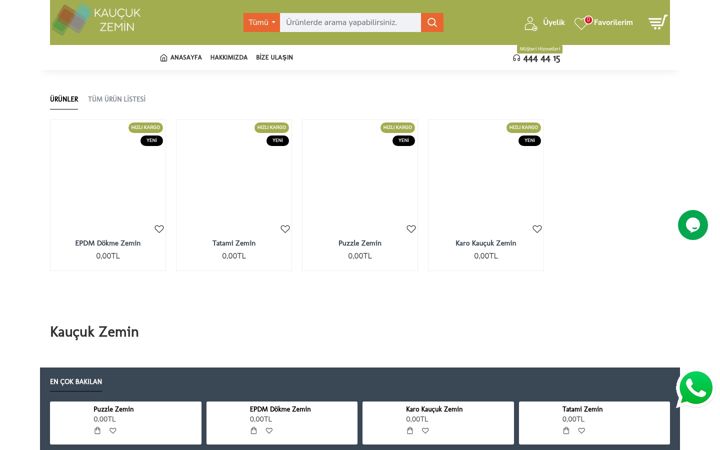Select the ÜRÜNLER tab
This screenshot has width=720, height=450.
click(64, 99)
